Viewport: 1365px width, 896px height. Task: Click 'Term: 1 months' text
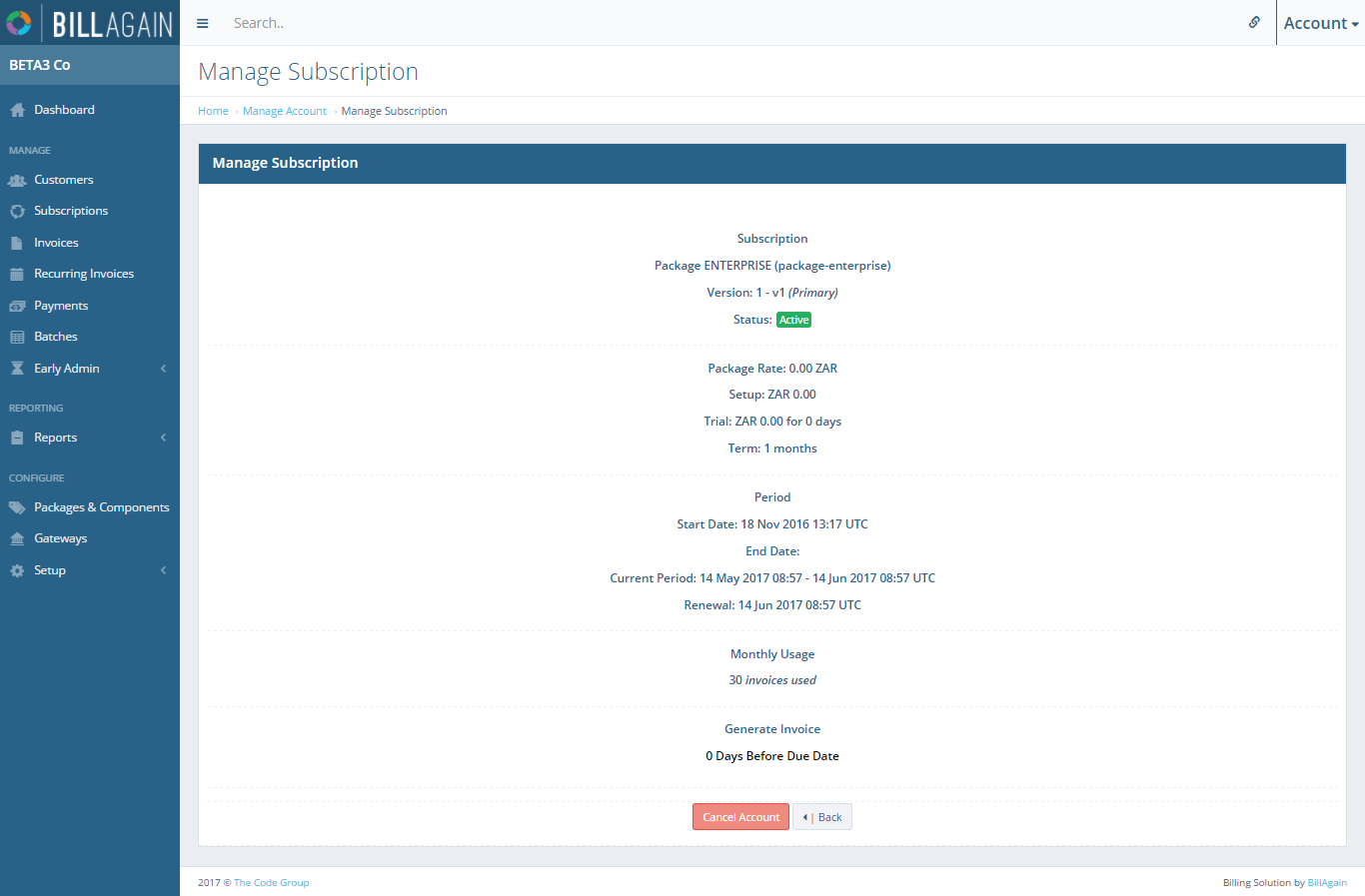[x=772, y=448]
